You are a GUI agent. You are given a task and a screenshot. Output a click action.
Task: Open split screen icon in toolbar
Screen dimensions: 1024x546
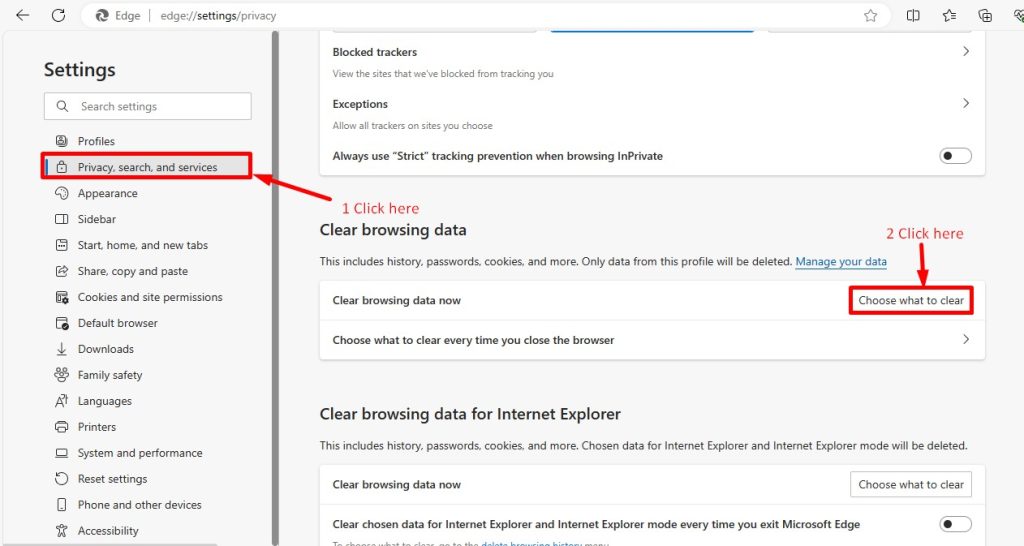click(x=913, y=15)
